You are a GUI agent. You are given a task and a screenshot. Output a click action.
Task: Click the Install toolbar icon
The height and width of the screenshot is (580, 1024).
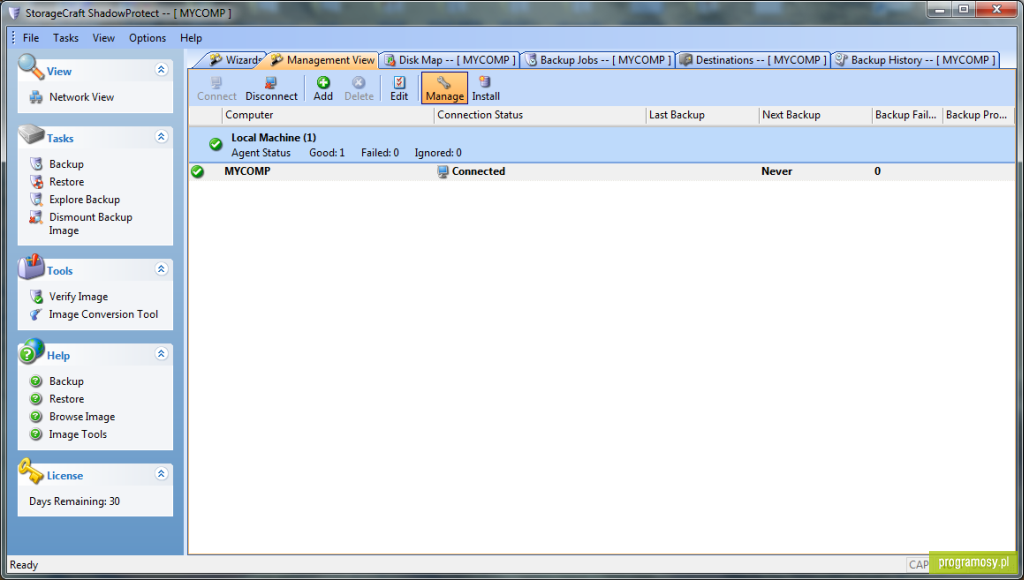click(485, 82)
